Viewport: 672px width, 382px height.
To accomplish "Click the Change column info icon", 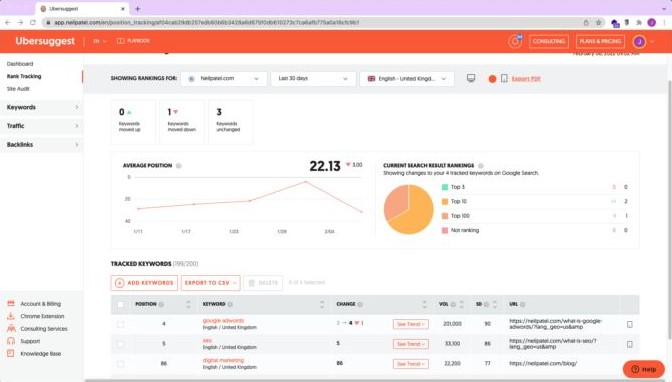I will (360, 304).
